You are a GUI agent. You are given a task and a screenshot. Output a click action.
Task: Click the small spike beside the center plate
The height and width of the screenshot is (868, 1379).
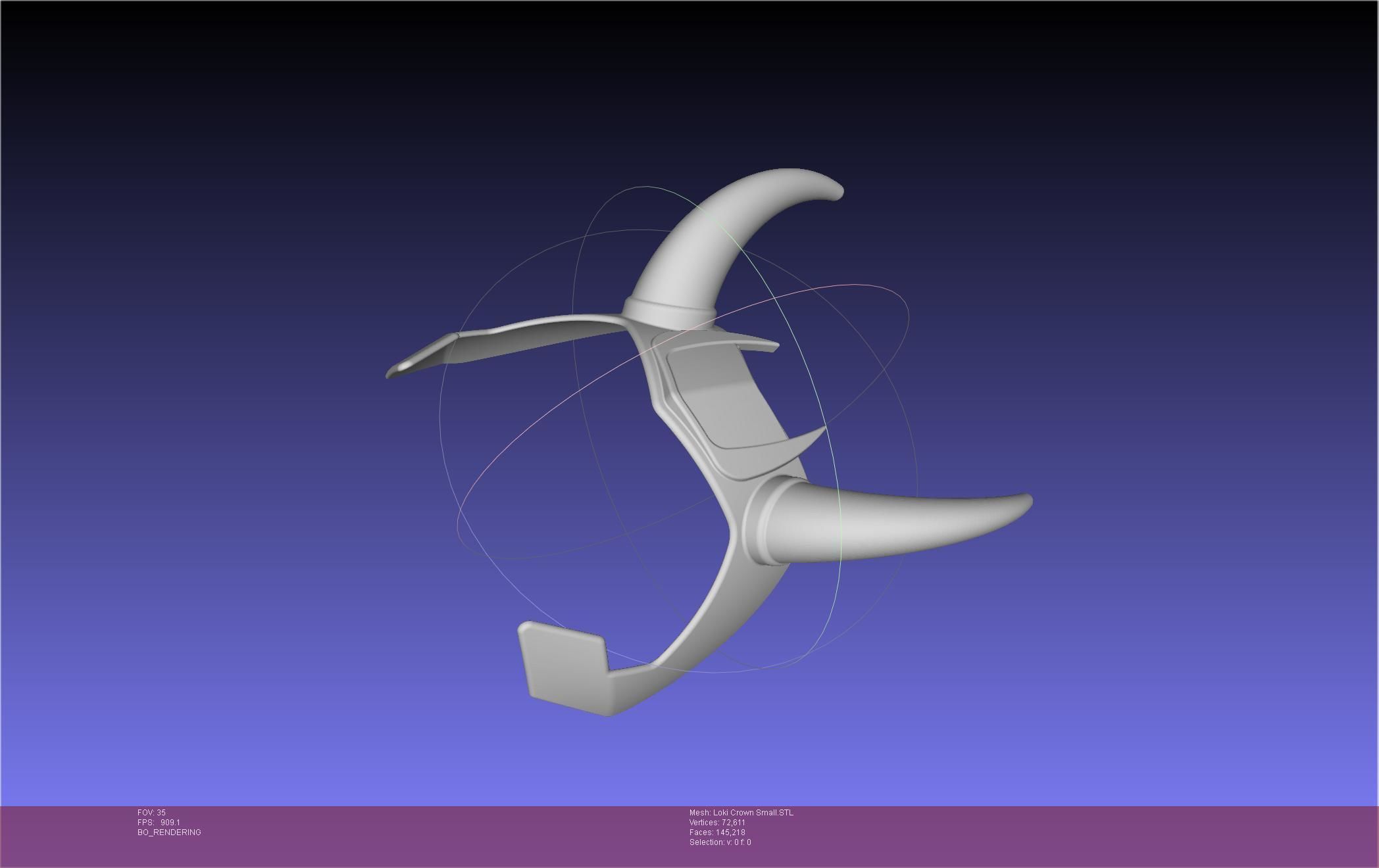click(x=804, y=442)
